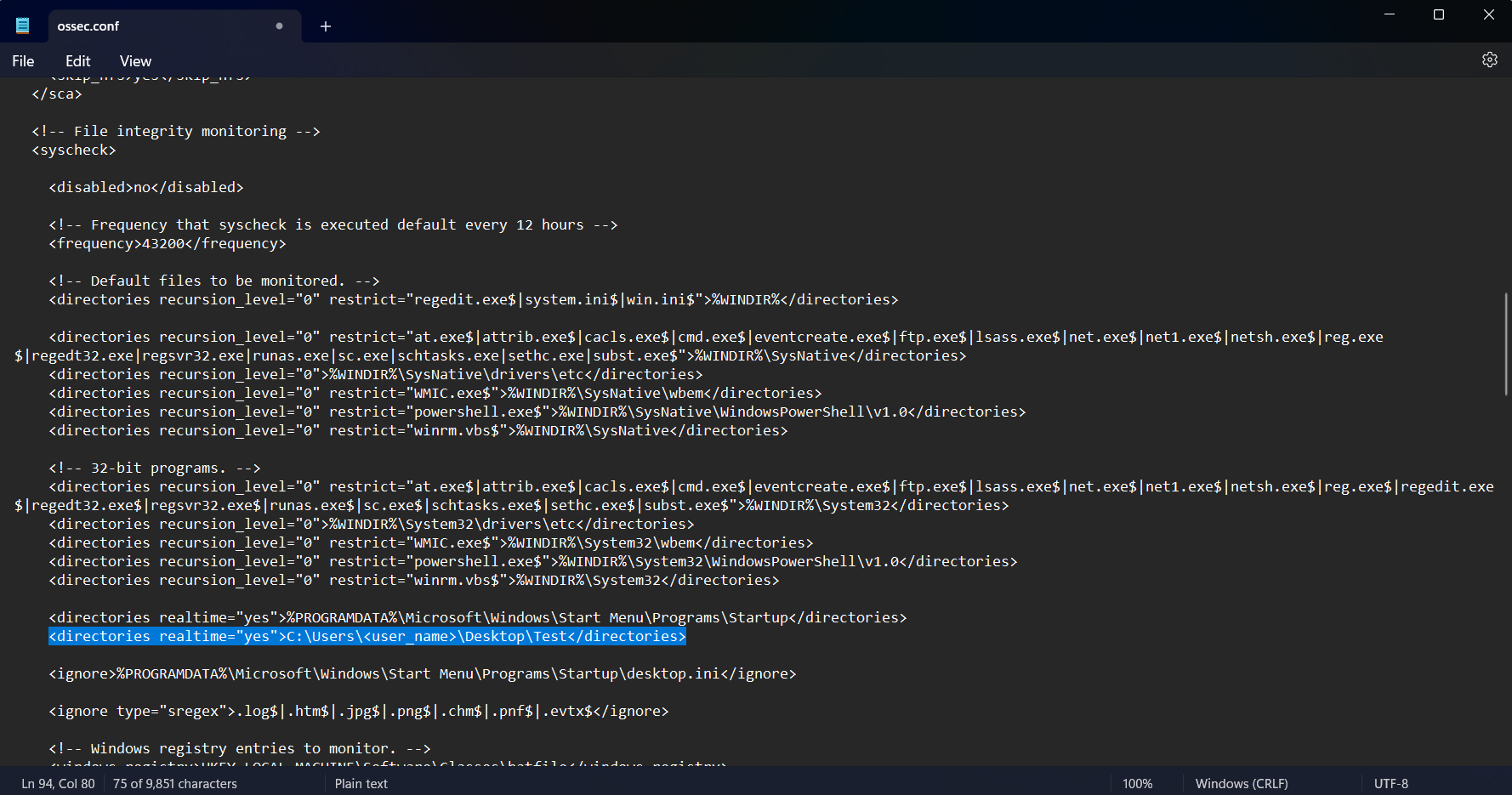Click the System32\wbem WMIC.exe line
Viewport: 1512px width, 795px height.
coord(431,542)
